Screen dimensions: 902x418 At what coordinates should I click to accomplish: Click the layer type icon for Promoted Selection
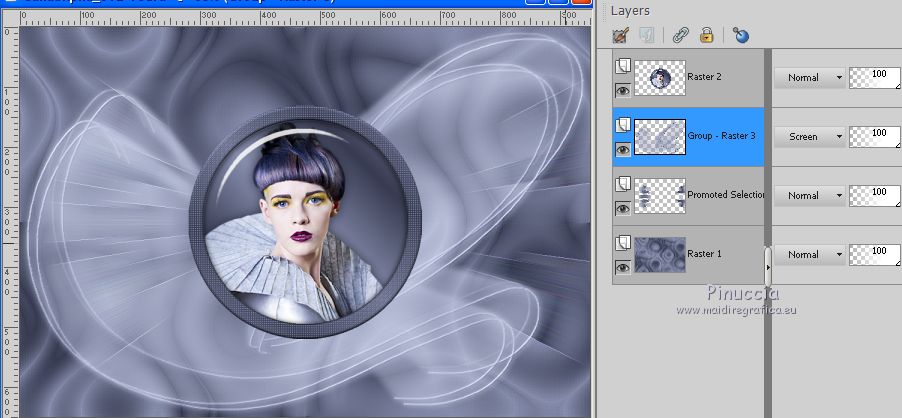622,184
